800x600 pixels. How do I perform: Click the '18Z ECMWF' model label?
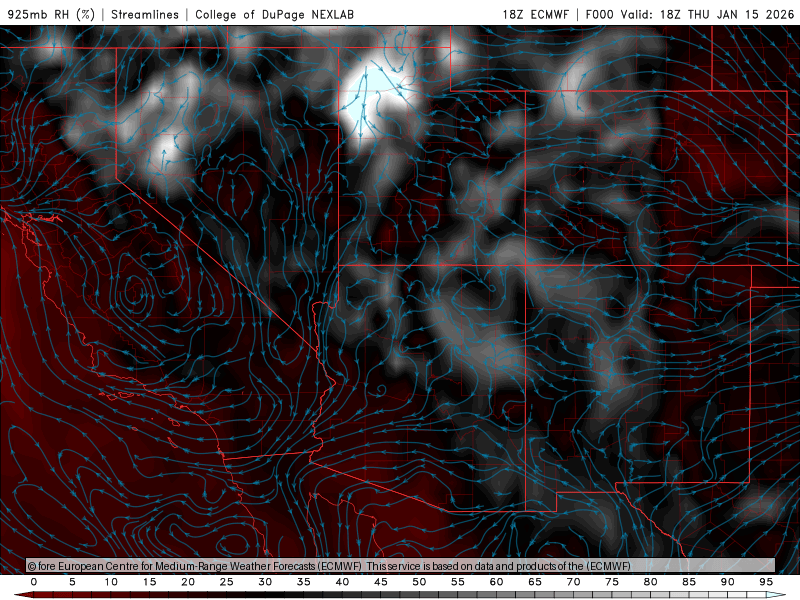(535, 14)
